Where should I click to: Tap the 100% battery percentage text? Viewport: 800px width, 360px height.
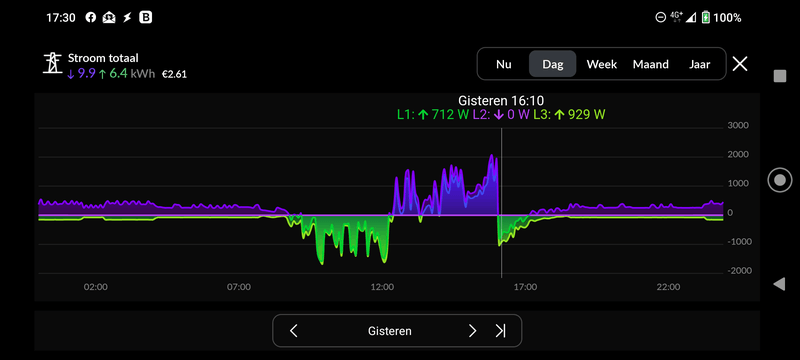[728, 18]
